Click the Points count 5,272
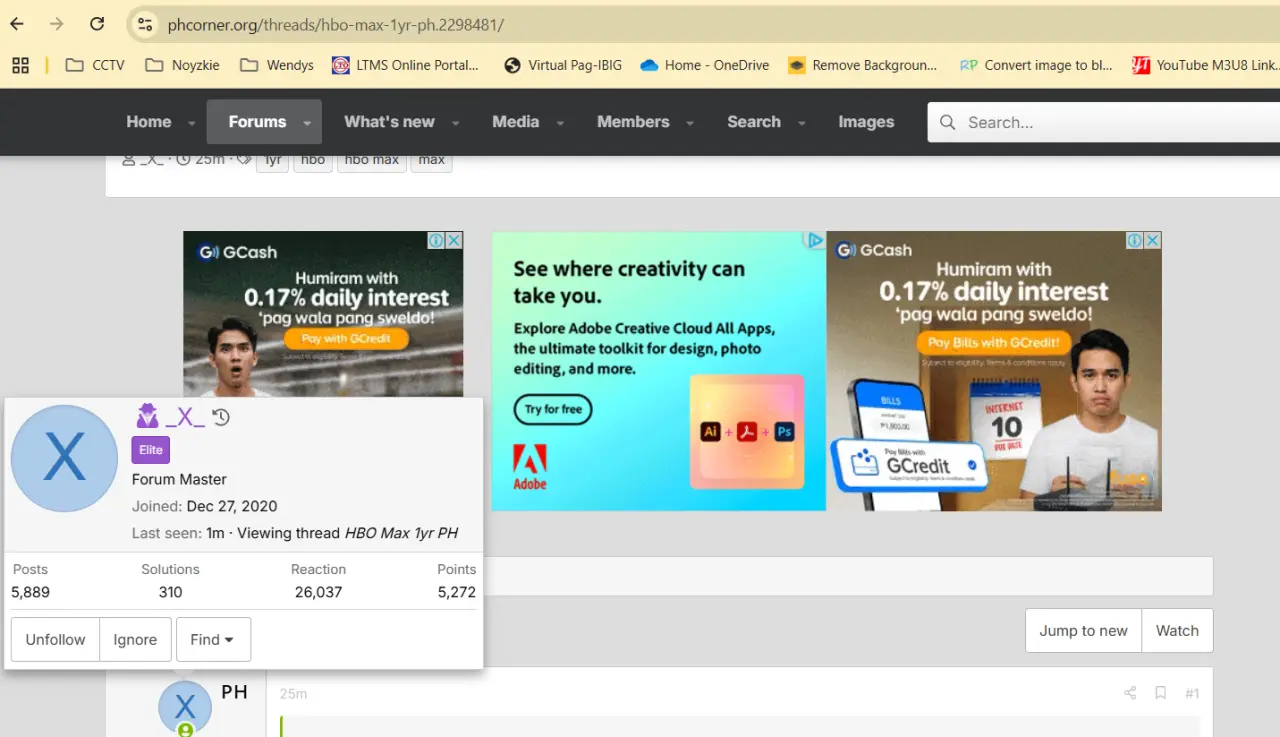1280x737 pixels. coord(456,592)
